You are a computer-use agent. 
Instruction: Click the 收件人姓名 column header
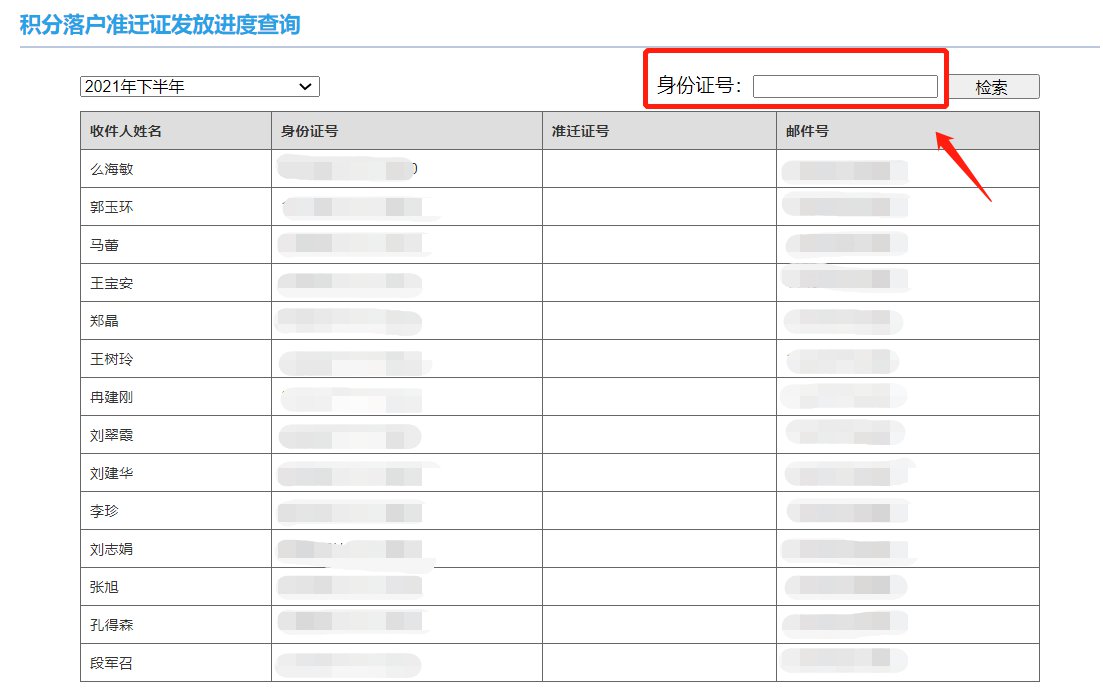176,131
